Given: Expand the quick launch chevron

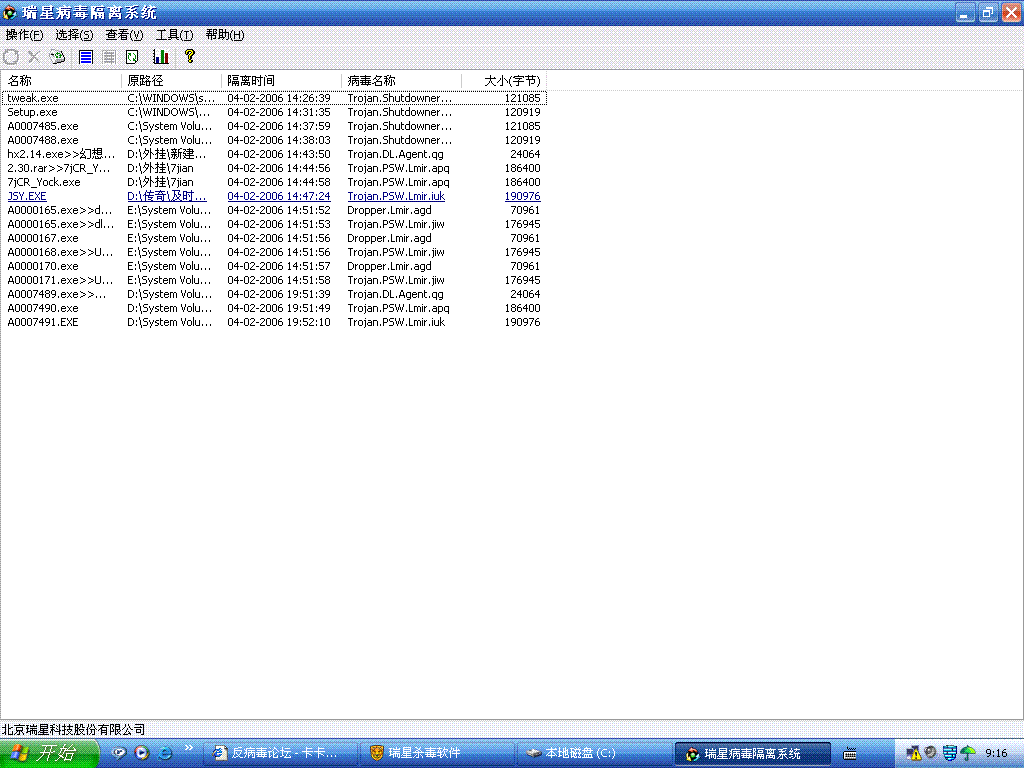Looking at the screenshot, I should (x=189, y=748).
